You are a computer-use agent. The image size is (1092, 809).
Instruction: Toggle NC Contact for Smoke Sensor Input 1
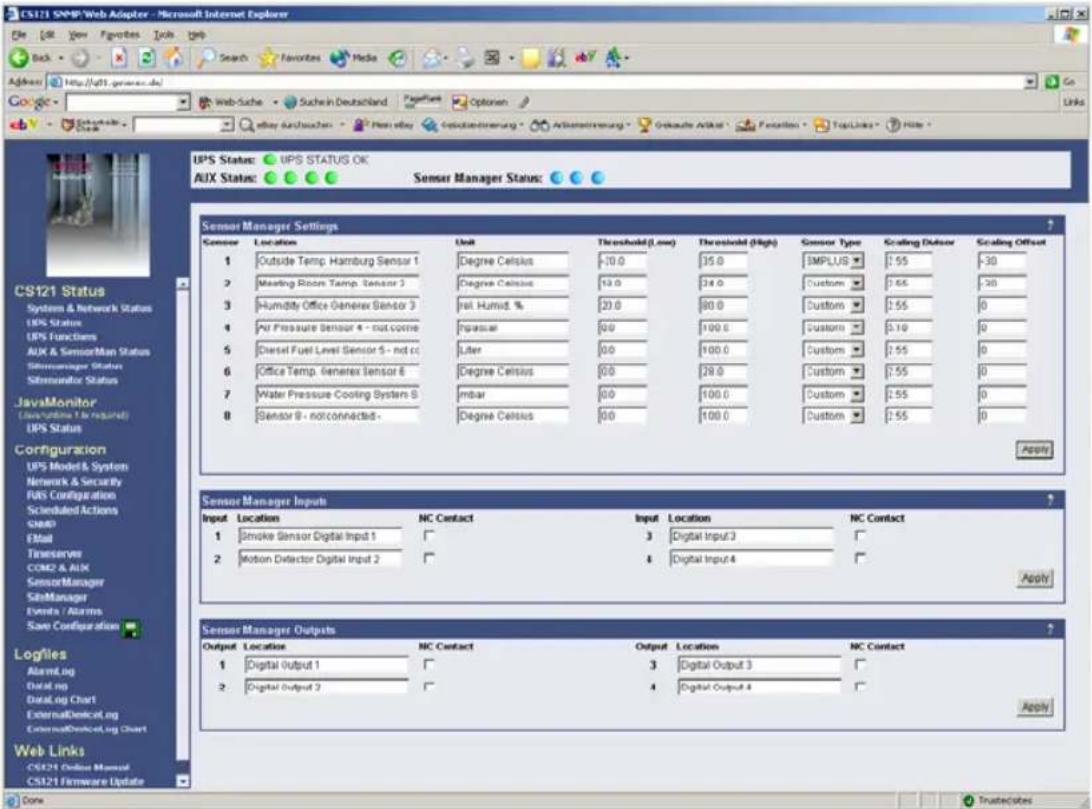(x=429, y=536)
